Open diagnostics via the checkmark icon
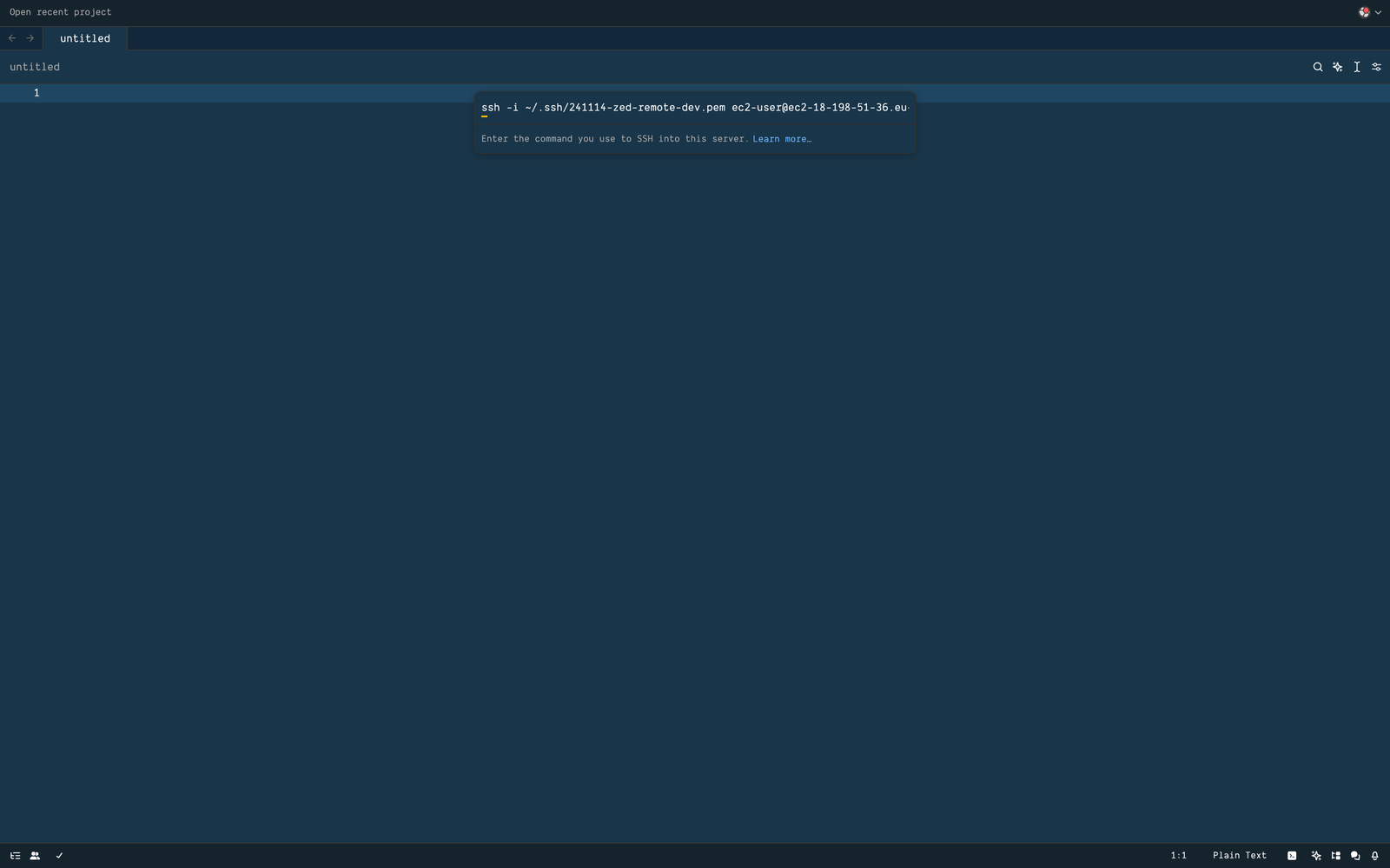1390x868 pixels. click(x=58, y=855)
